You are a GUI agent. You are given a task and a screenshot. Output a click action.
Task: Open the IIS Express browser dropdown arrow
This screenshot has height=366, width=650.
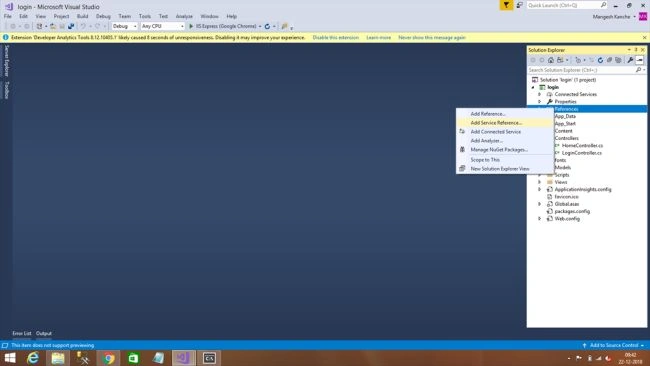point(260,27)
